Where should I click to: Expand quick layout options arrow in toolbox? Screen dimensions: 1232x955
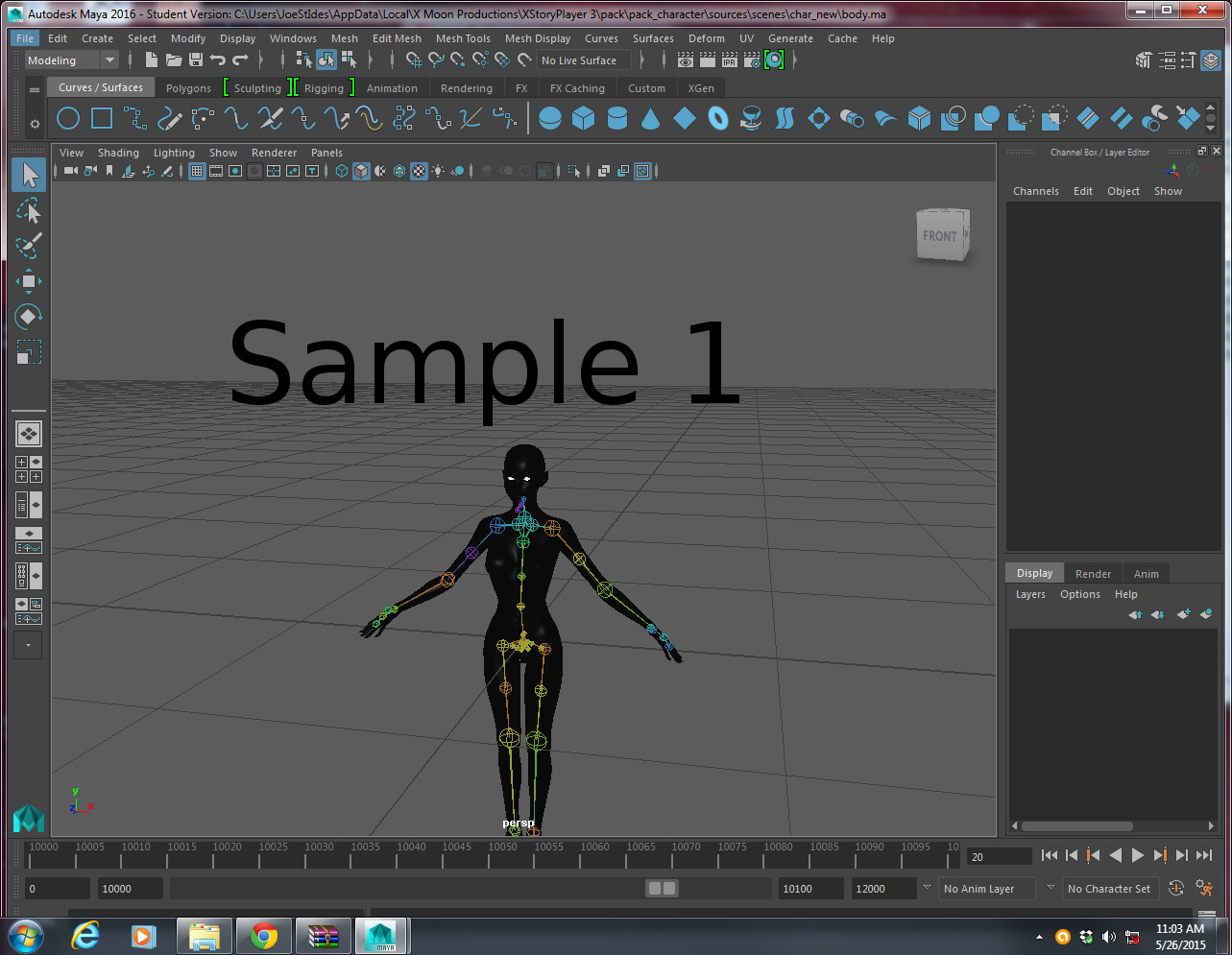[28, 645]
